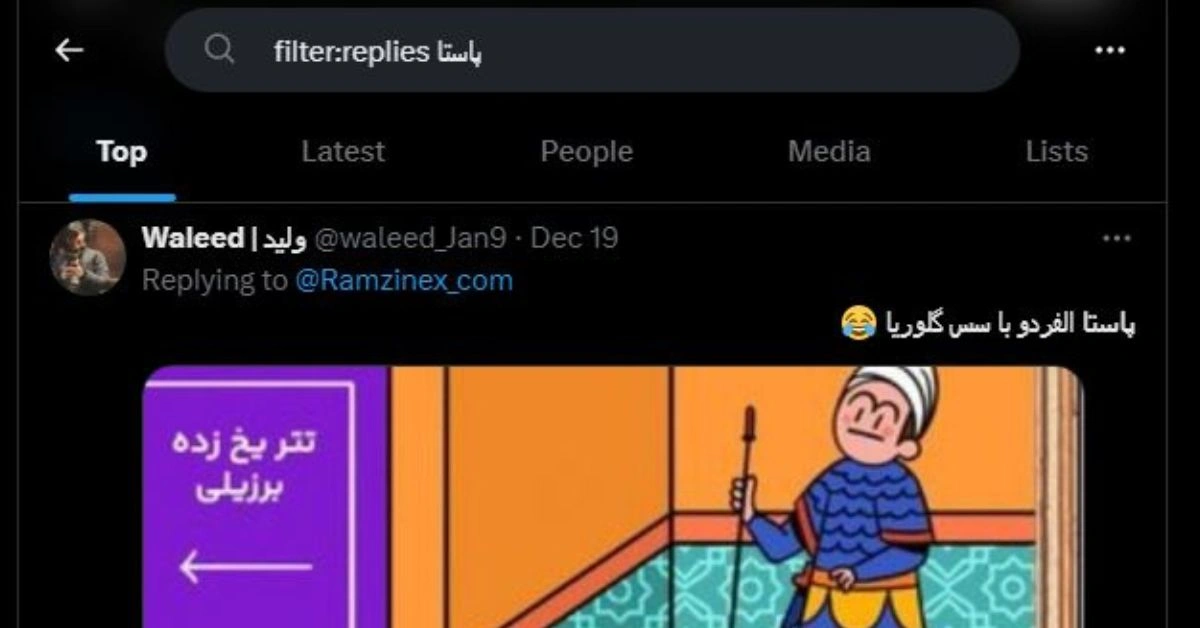This screenshot has height=628, width=1200.
Task: Open Waleed's profile avatar picture
Action: pos(87,257)
